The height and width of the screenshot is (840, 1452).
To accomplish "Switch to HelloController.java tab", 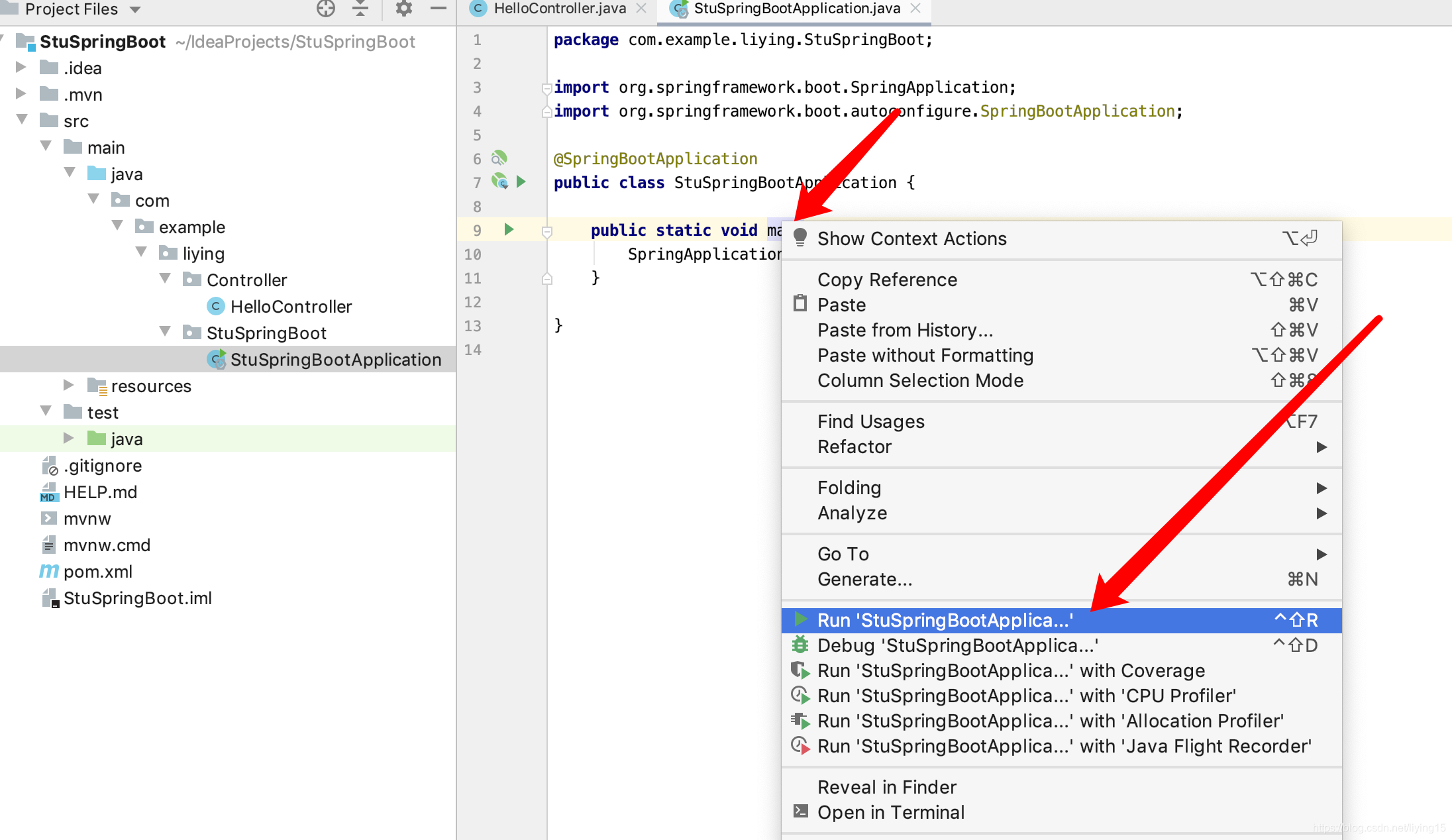I will 560,9.
